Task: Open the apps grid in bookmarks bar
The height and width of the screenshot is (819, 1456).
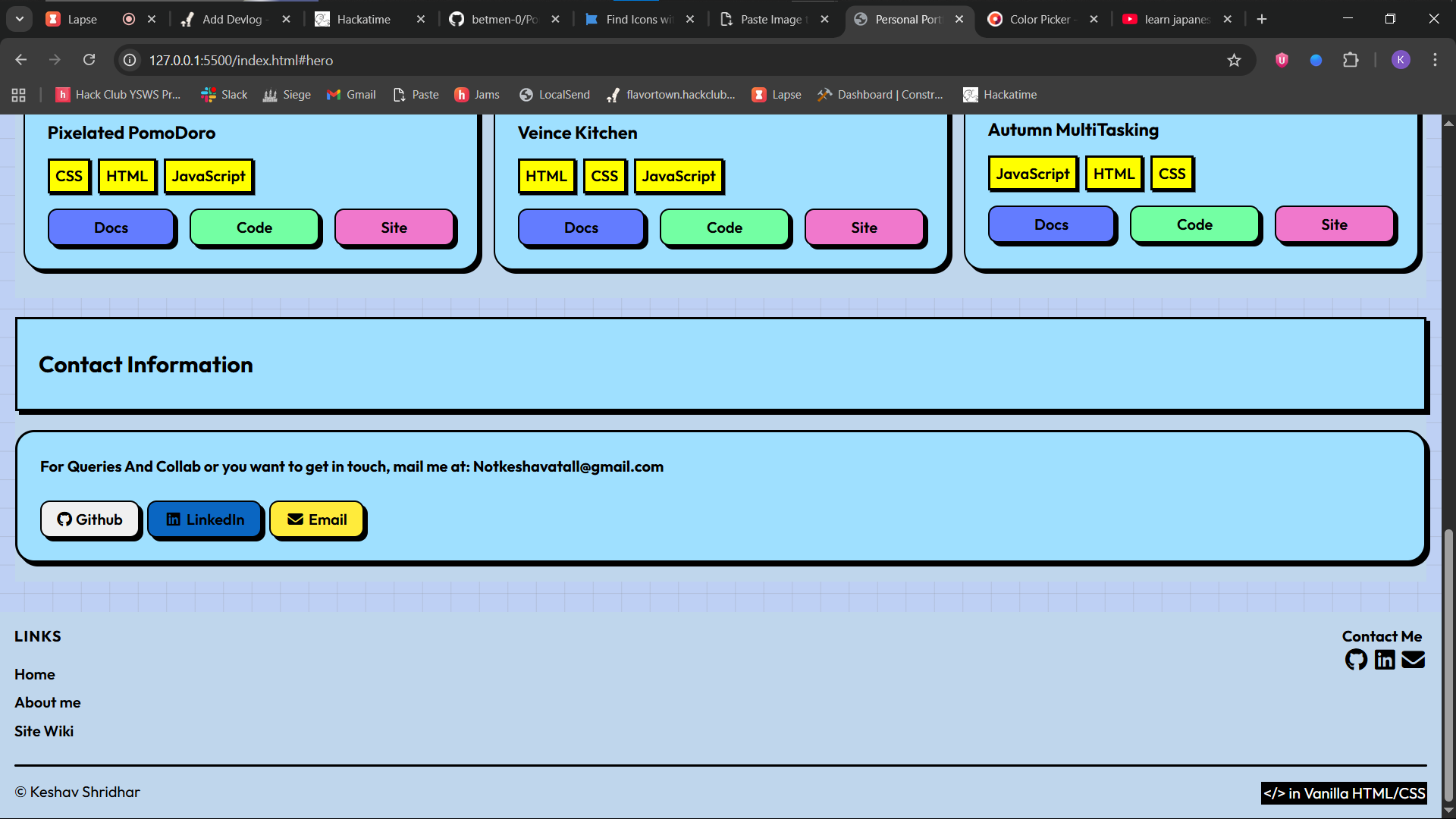Action: tap(19, 95)
